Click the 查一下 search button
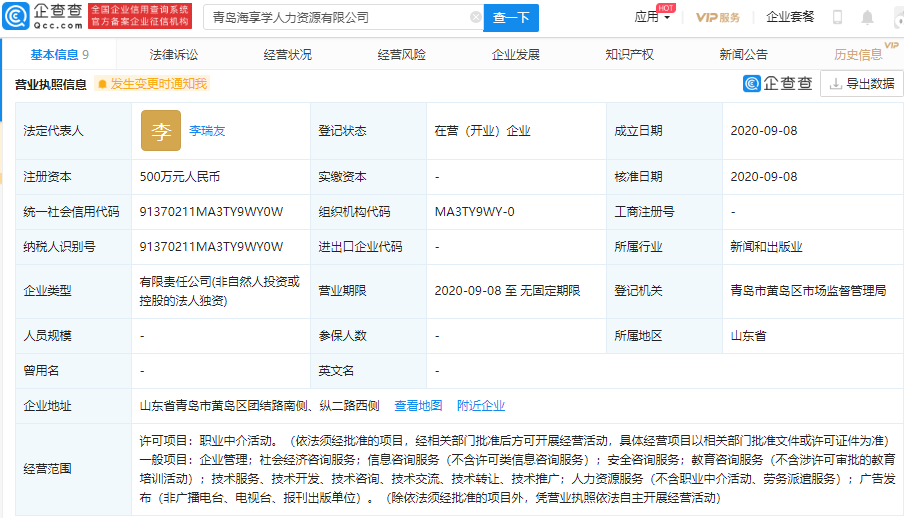The width and height of the screenshot is (904, 518). click(x=511, y=18)
